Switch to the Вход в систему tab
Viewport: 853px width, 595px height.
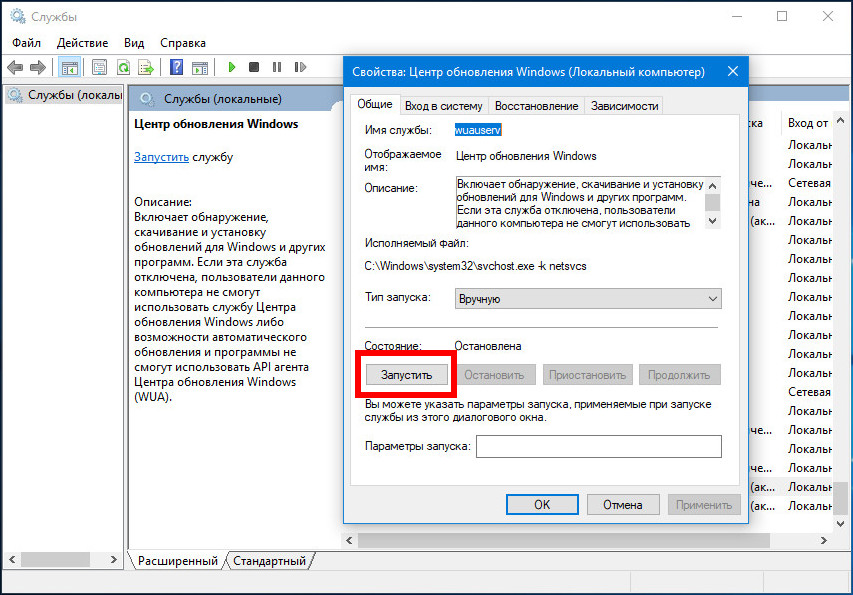[x=443, y=106]
